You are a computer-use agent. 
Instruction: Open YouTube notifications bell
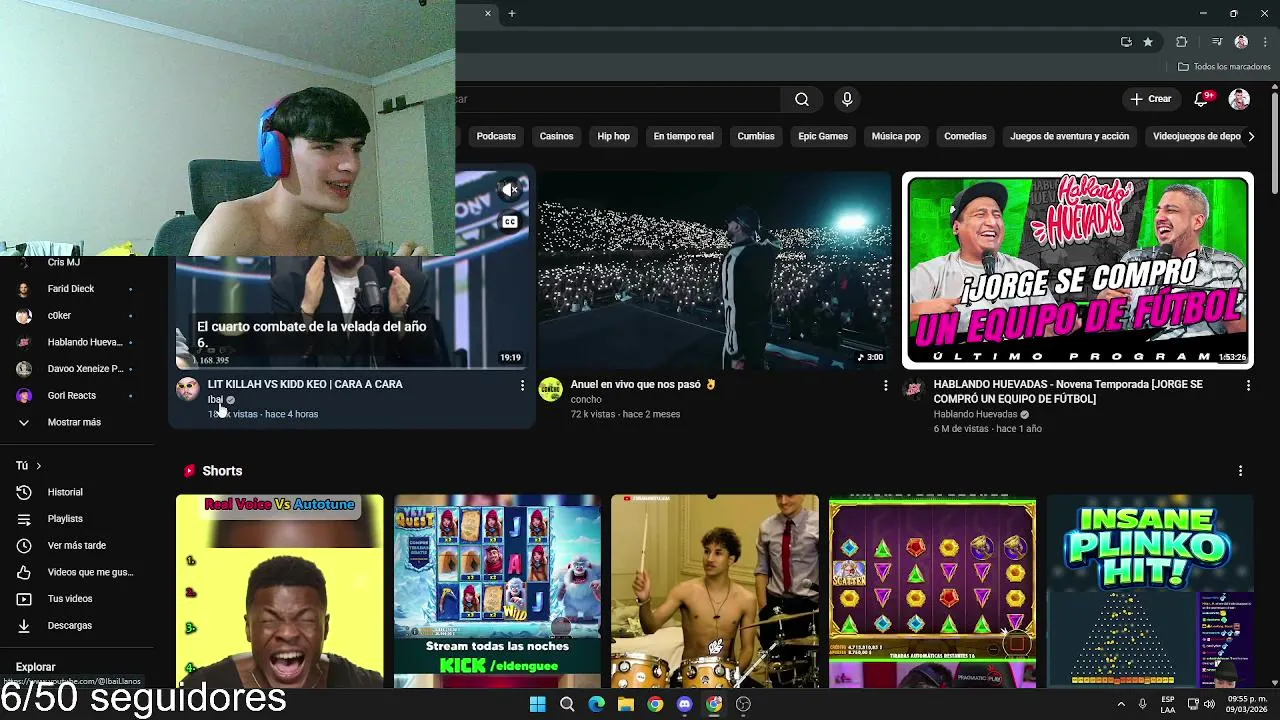point(1202,99)
